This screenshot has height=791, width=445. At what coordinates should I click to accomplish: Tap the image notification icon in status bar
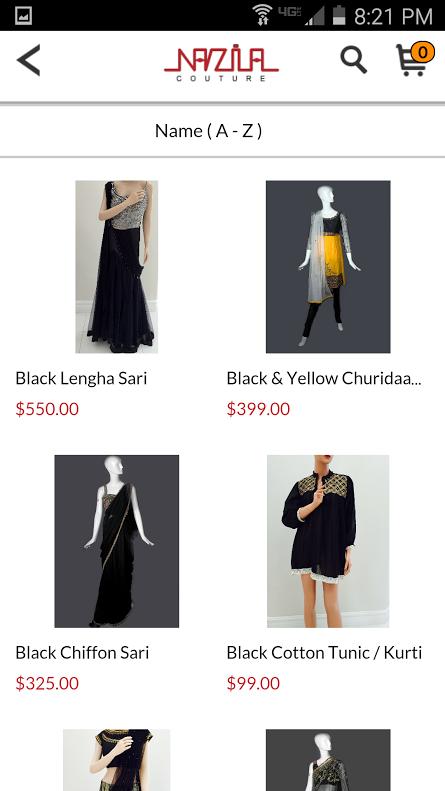pyautogui.click(x=24, y=16)
